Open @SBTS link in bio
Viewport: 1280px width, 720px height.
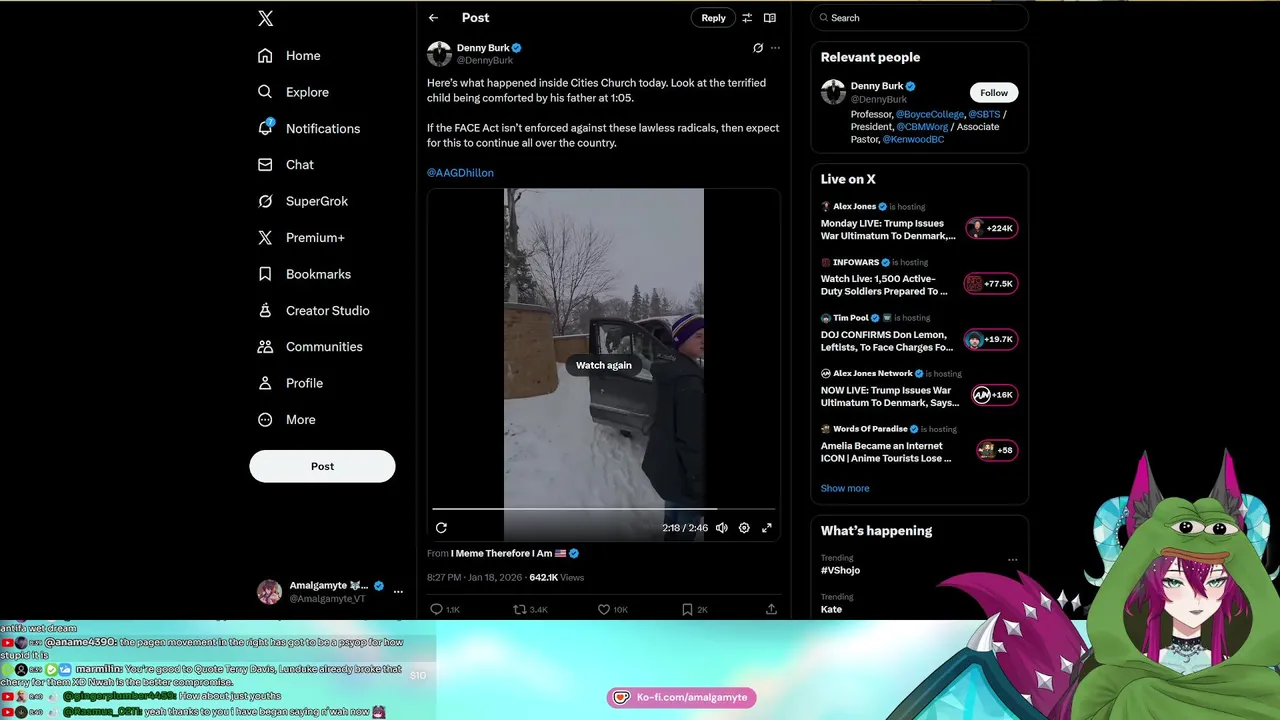click(984, 115)
